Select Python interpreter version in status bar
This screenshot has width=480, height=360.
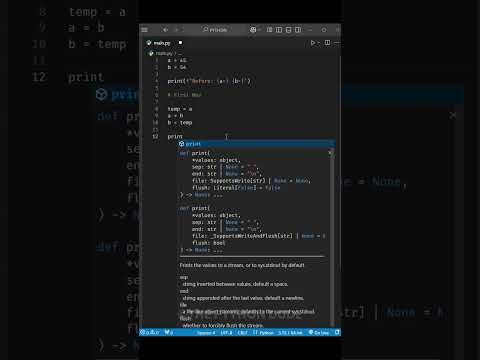point(290,333)
